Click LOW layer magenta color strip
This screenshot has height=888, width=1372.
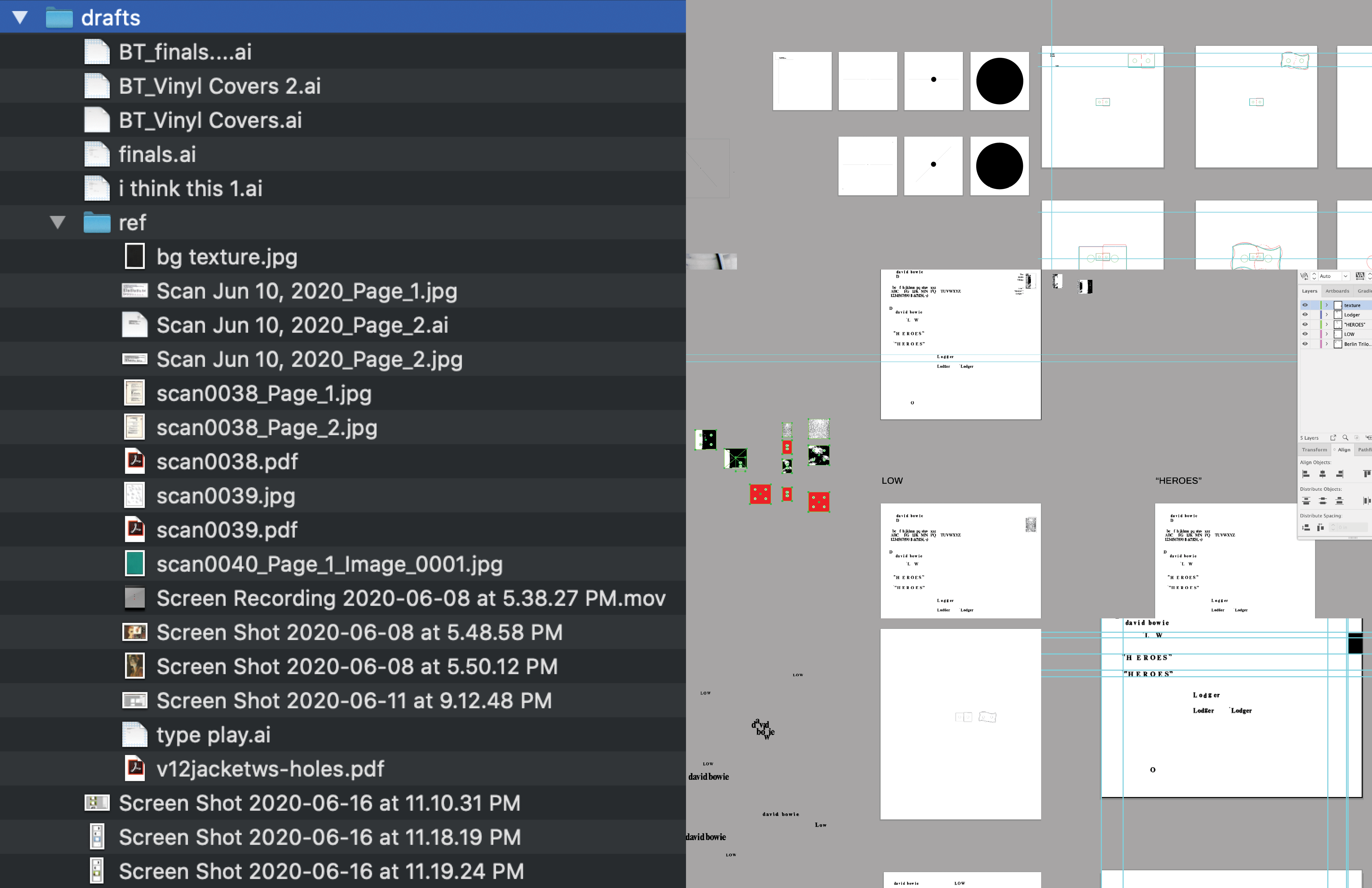(x=1321, y=334)
